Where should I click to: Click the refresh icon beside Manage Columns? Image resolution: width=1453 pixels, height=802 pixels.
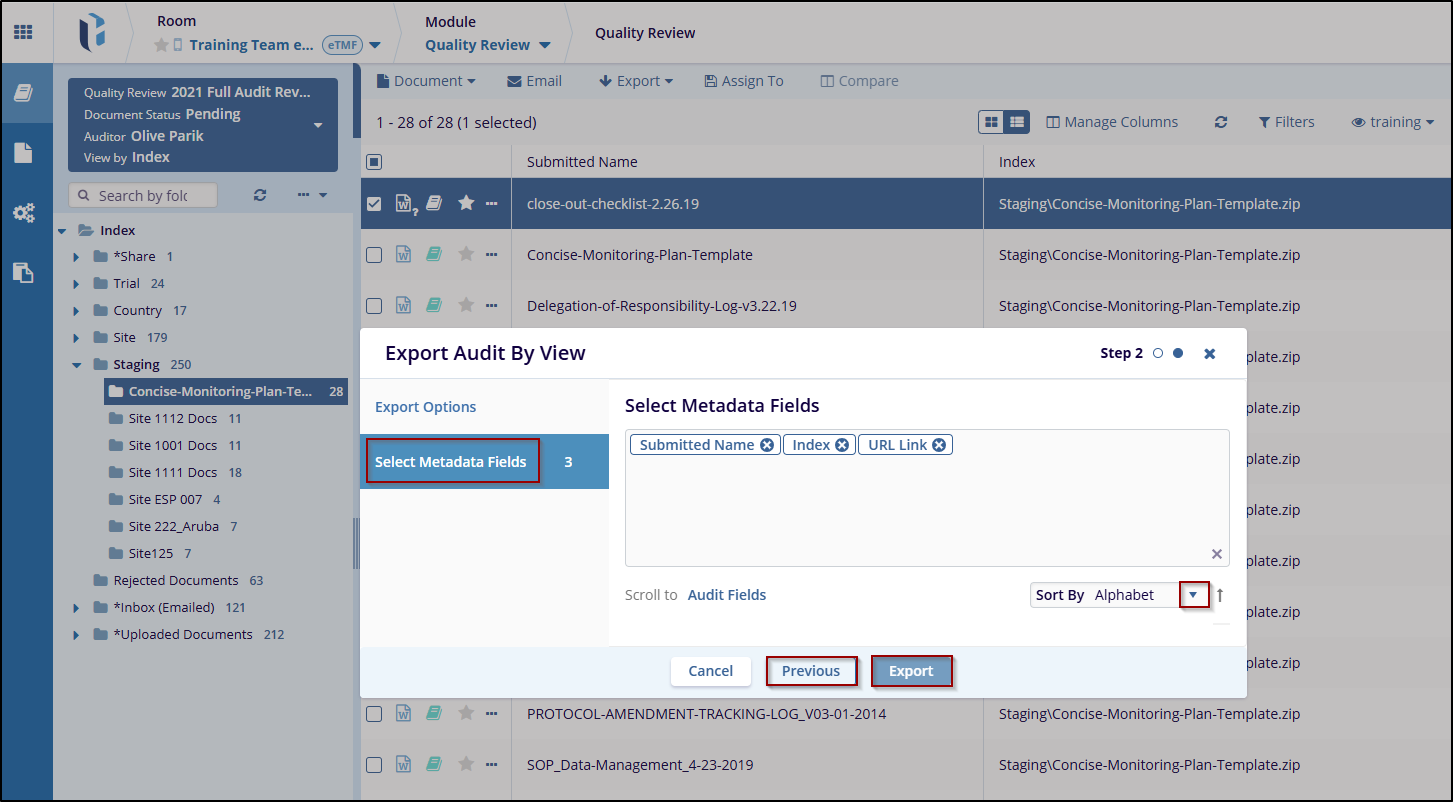click(1220, 122)
